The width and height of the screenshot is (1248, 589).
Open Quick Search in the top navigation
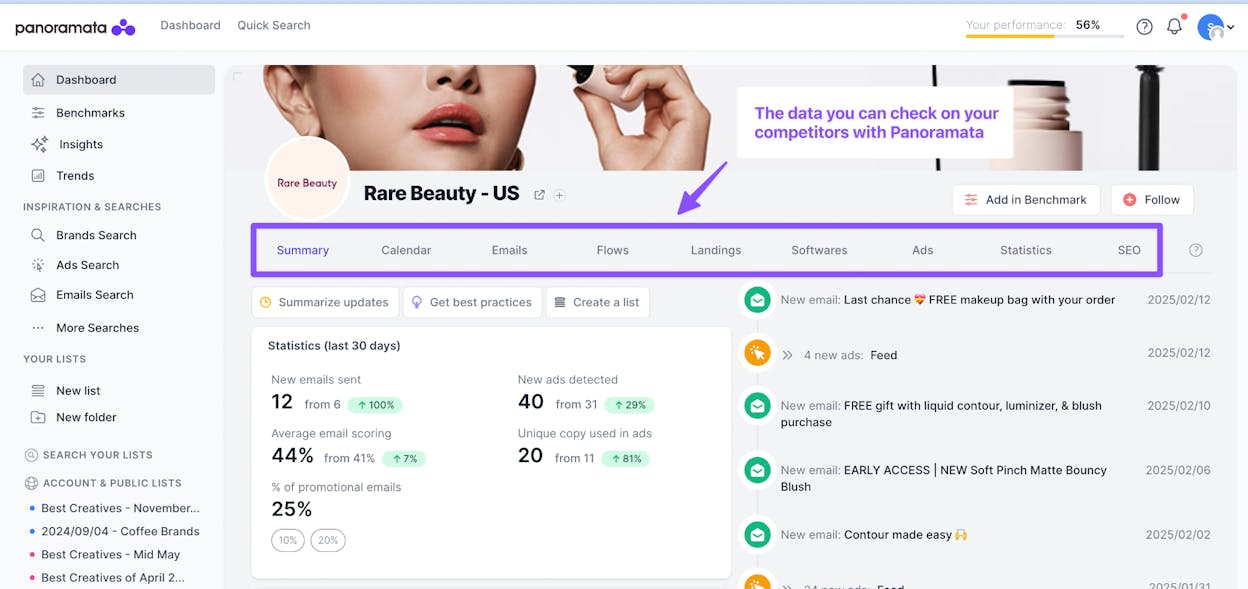tap(274, 25)
